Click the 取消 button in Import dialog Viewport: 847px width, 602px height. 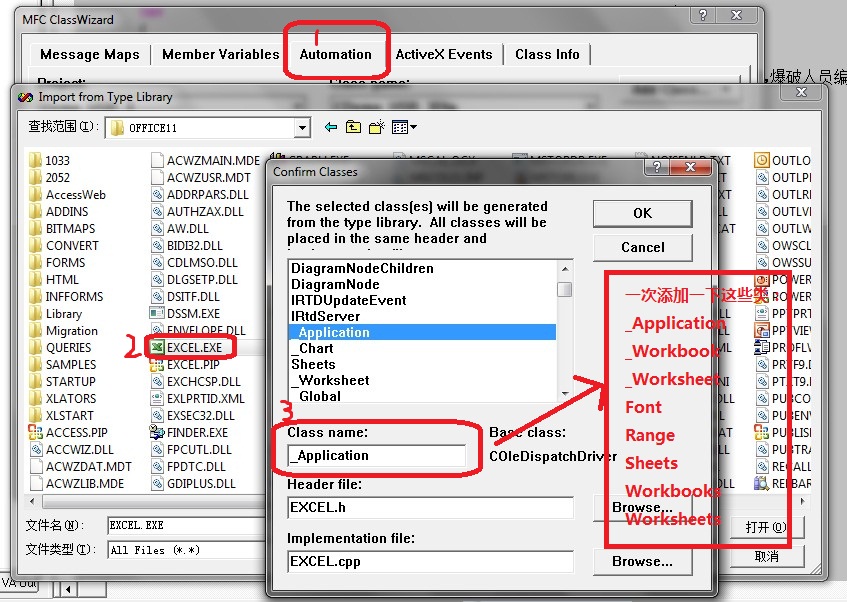click(767, 557)
